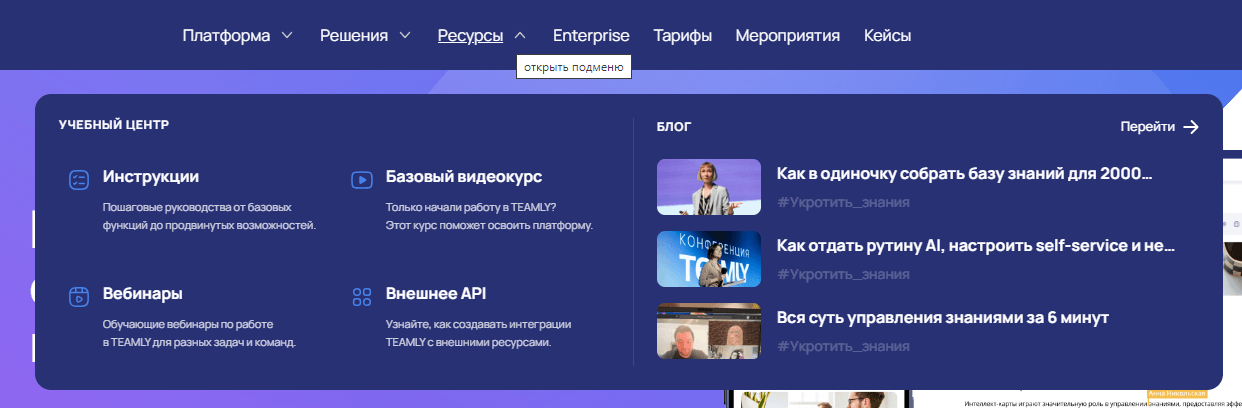Open the Кейсы page
This screenshot has width=1242, height=408.
point(888,36)
